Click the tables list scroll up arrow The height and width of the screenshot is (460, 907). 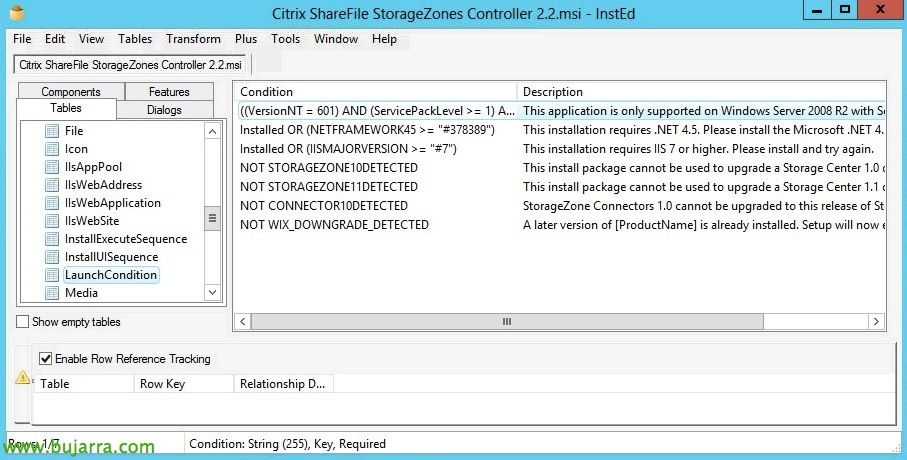pos(212,131)
